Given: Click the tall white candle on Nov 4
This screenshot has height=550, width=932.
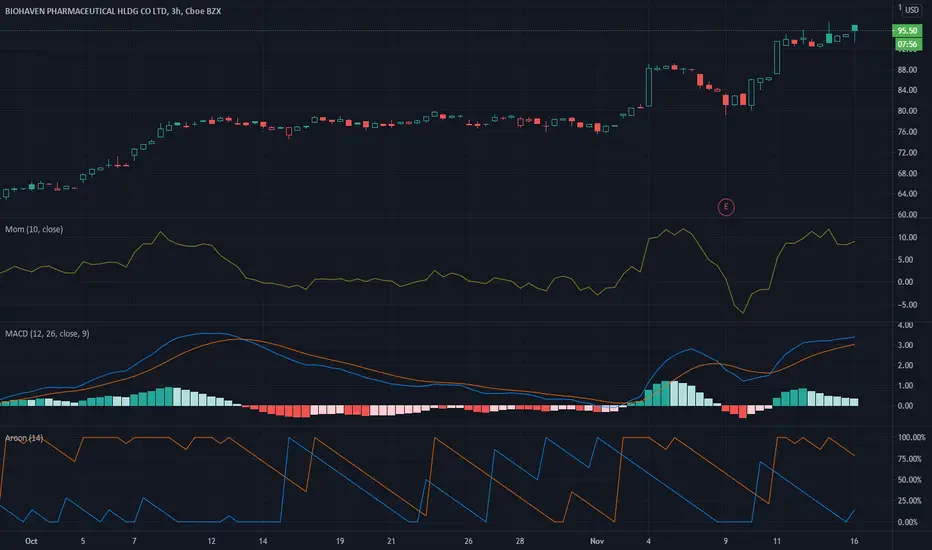Looking at the screenshot, I should pos(648,87).
